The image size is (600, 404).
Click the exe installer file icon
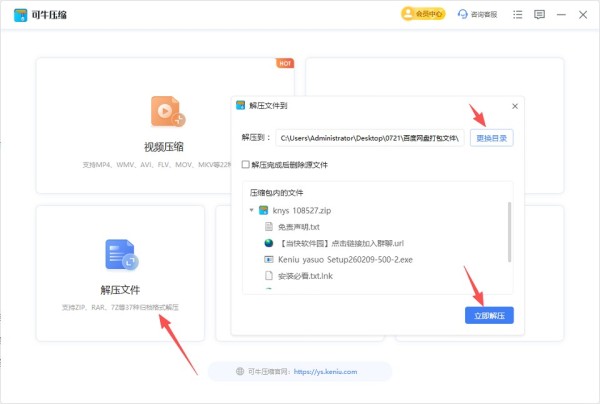tap(269, 259)
